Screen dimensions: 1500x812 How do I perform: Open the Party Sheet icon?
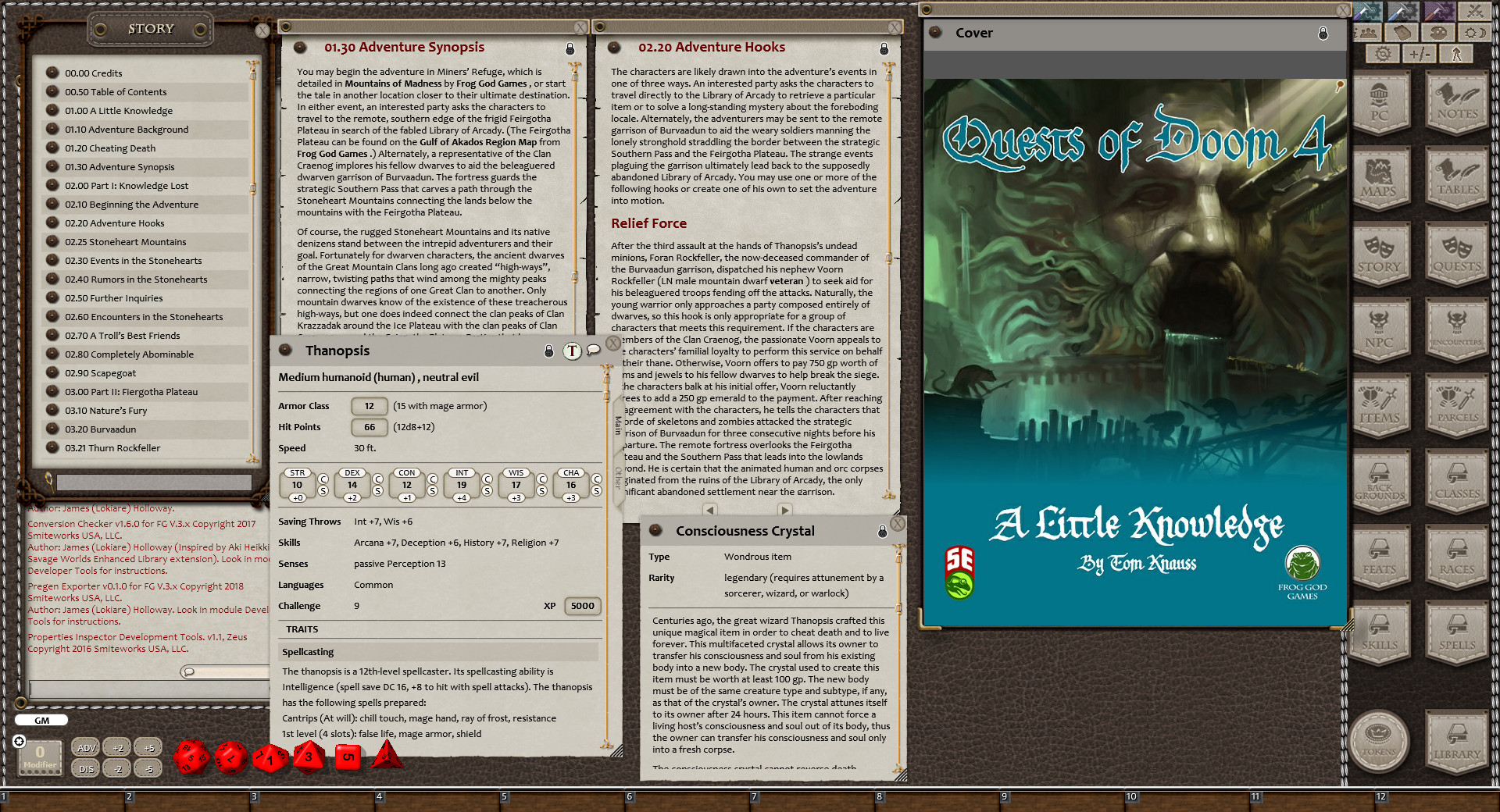(x=1366, y=32)
